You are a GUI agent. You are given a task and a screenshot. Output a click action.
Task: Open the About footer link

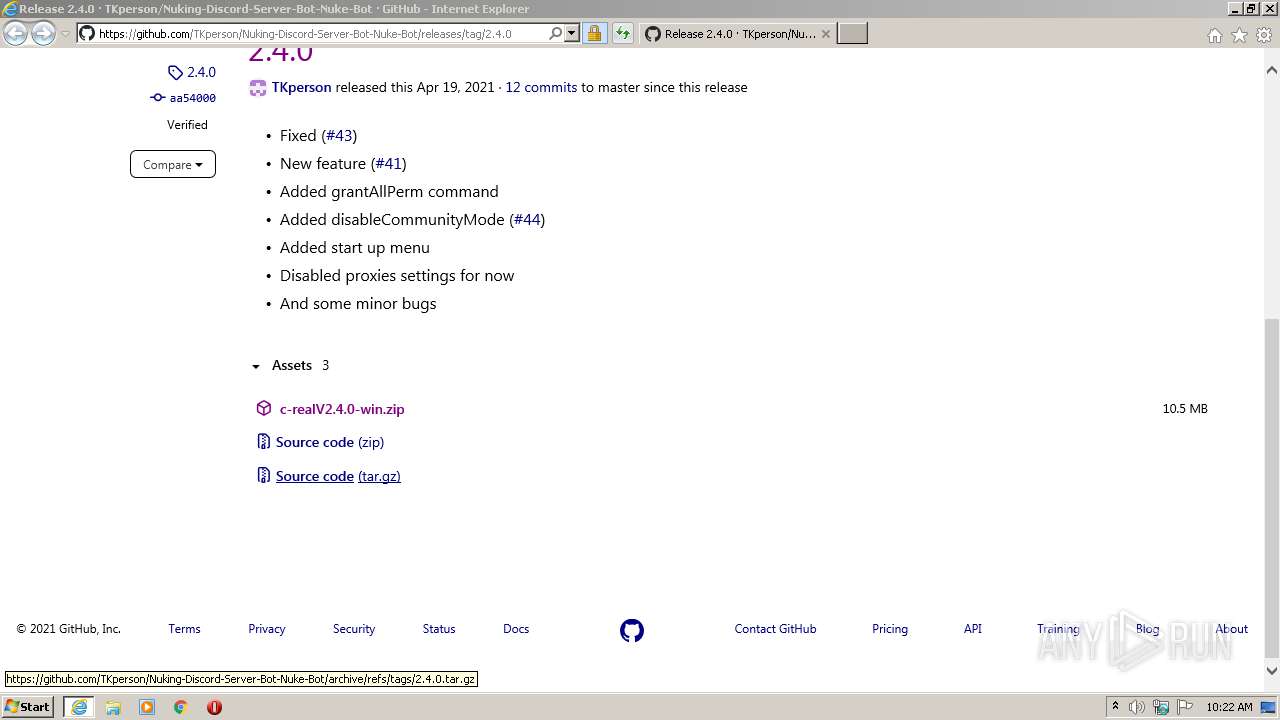(1232, 629)
